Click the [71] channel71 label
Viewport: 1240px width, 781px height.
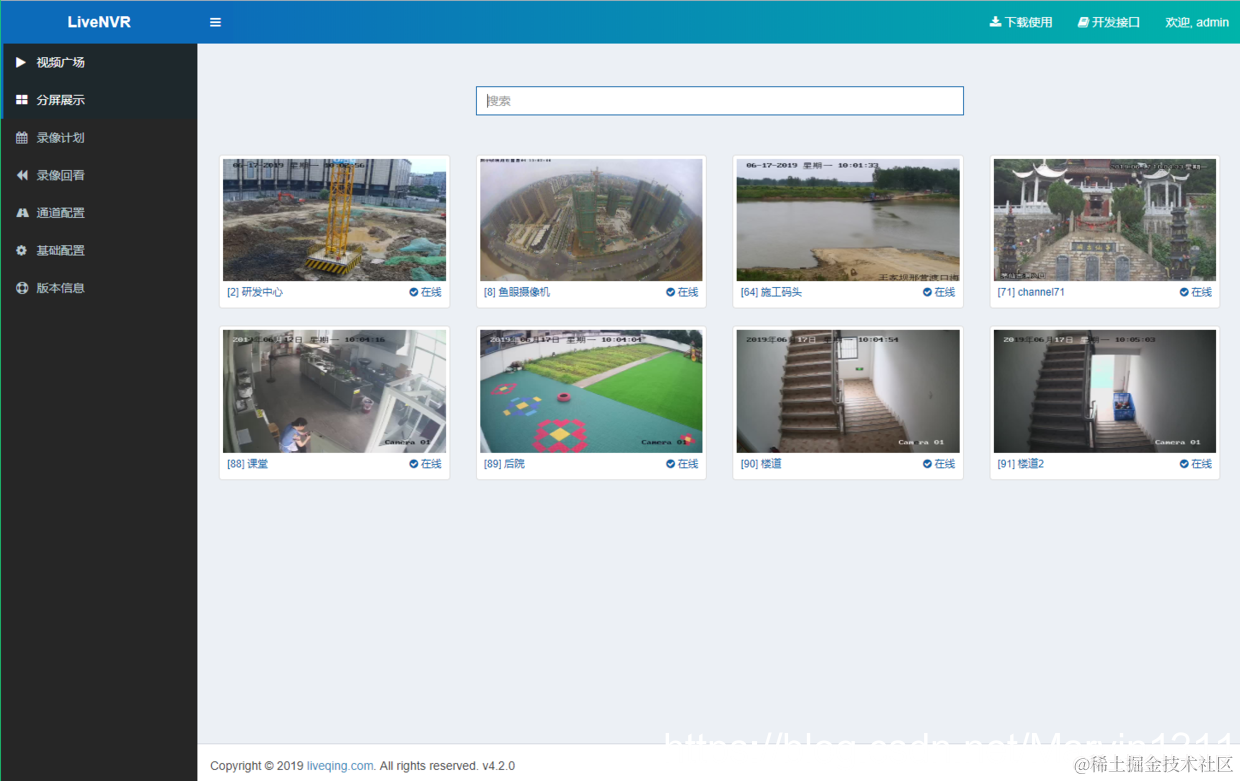pos(1031,292)
